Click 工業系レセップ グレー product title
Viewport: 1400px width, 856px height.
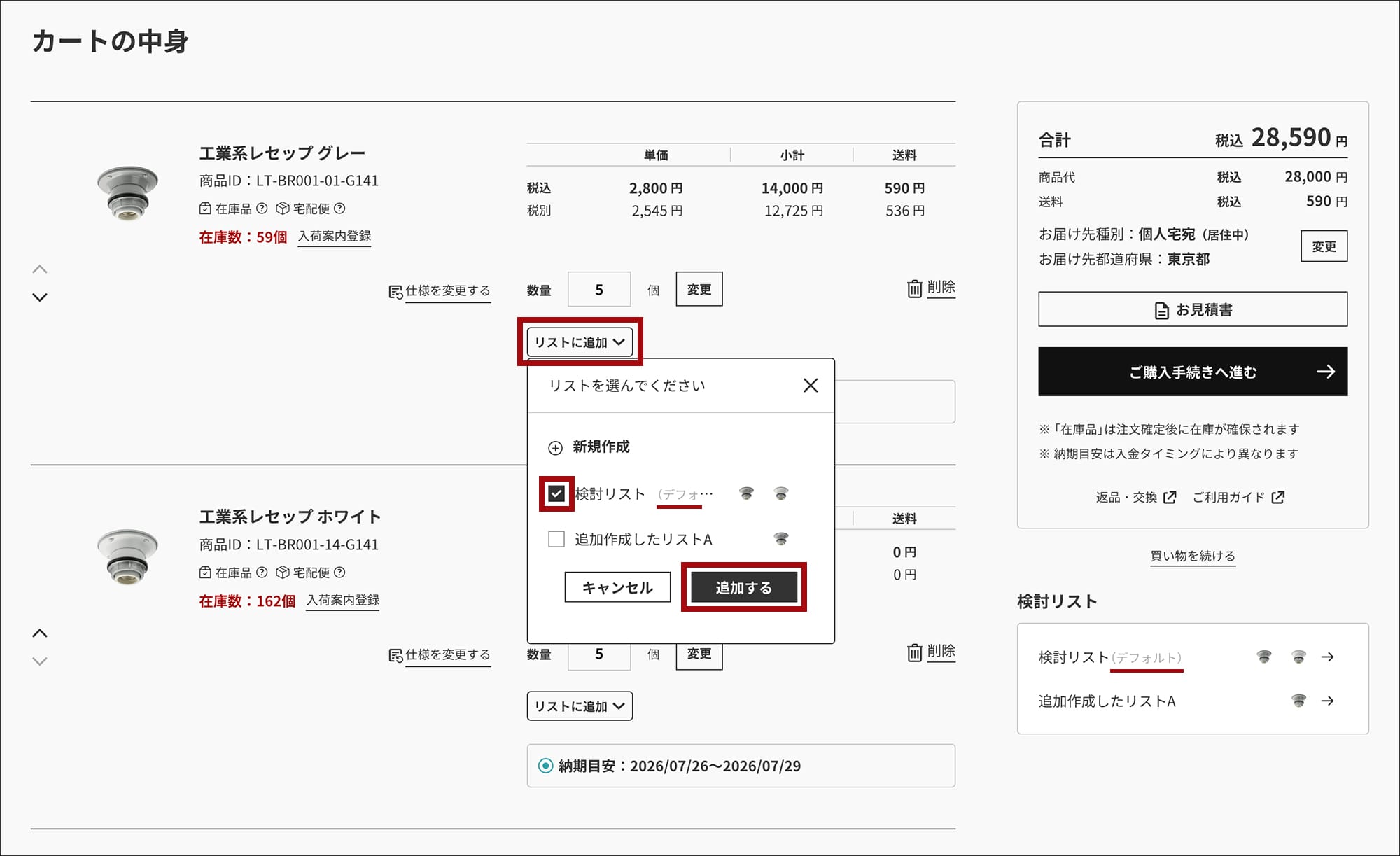click(282, 153)
